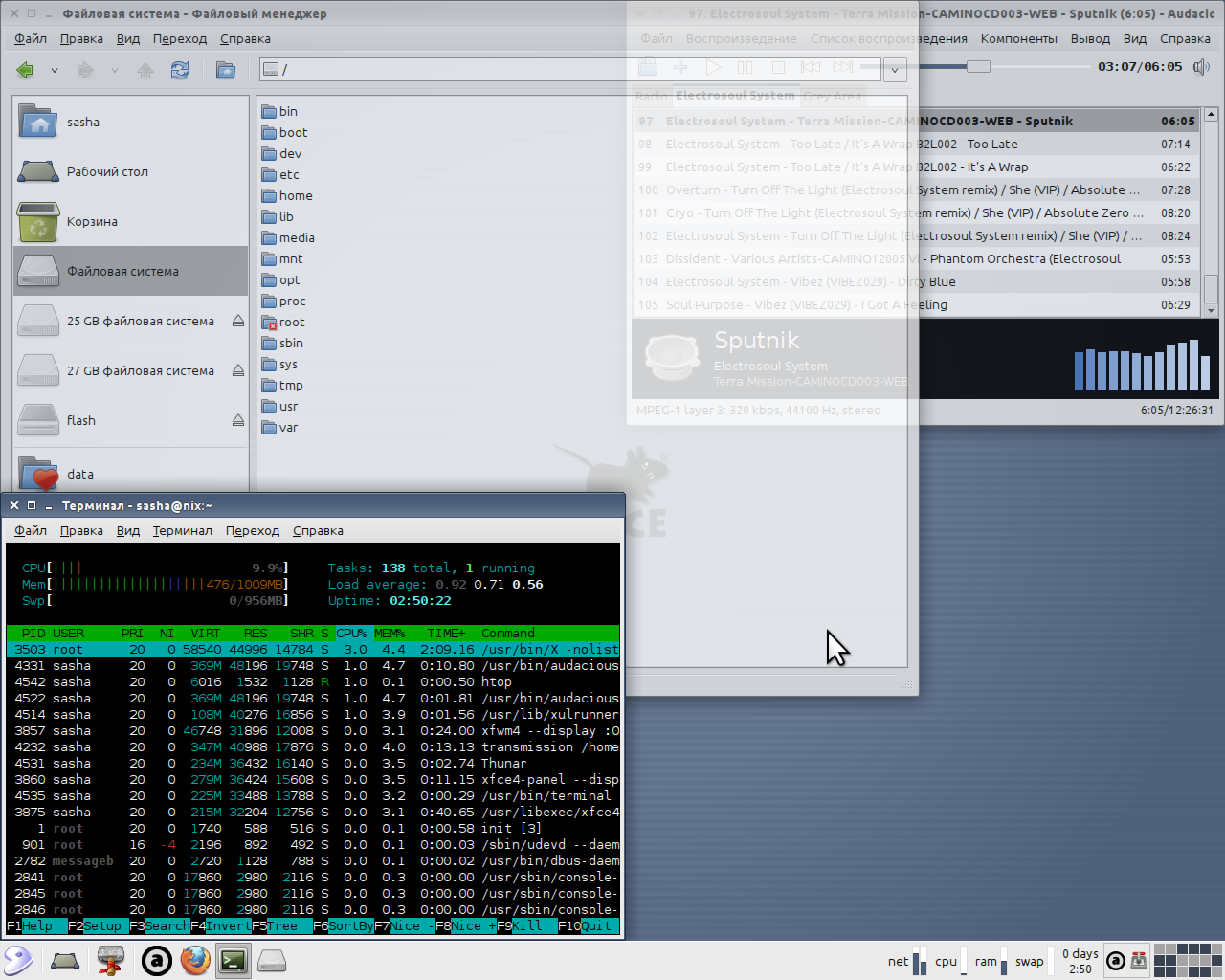The width and height of the screenshot is (1225, 980).
Task: Click the show desktop panel icon
Action: (65, 960)
